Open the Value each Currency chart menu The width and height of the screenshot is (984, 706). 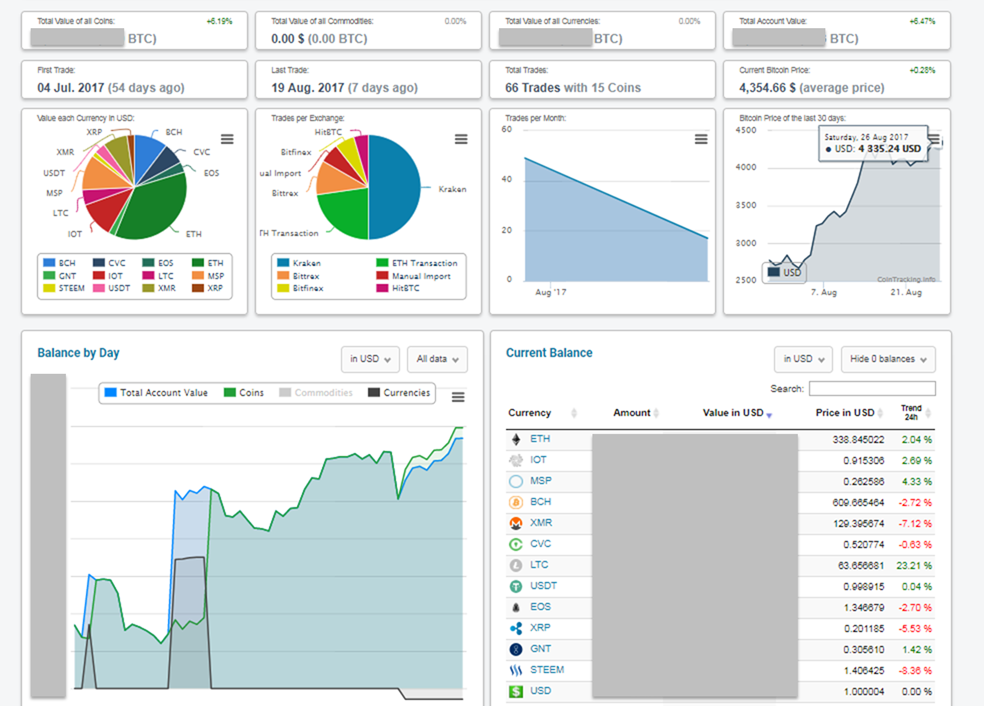pyautogui.click(x=227, y=139)
